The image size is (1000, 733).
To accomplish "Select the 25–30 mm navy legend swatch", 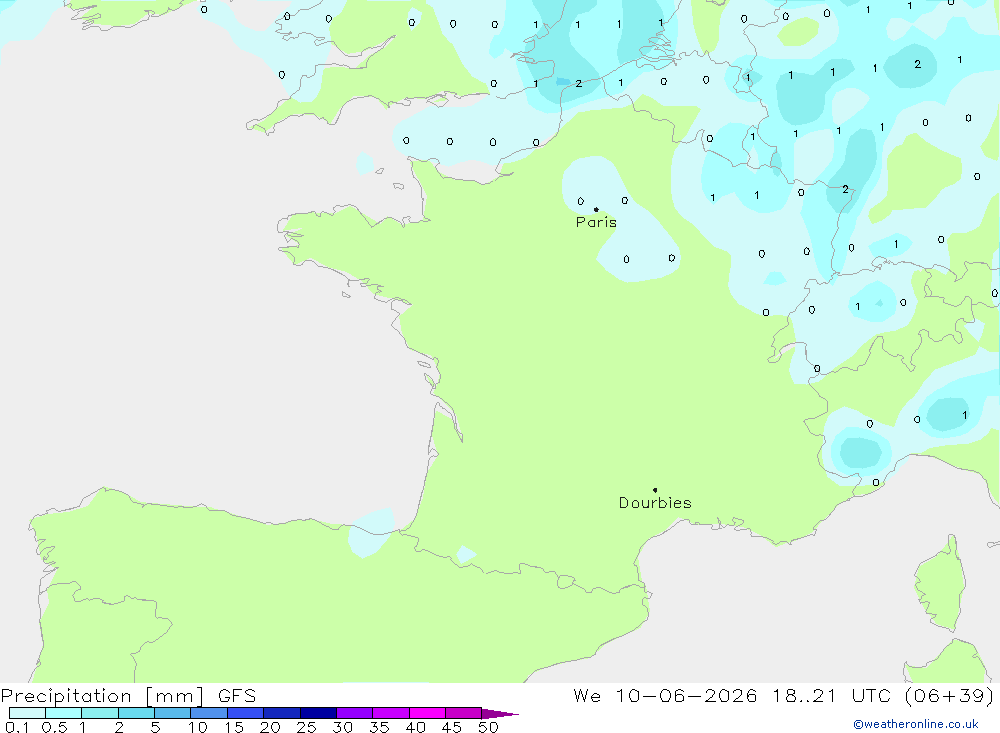I will pyautogui.click(x=318, y=713).
